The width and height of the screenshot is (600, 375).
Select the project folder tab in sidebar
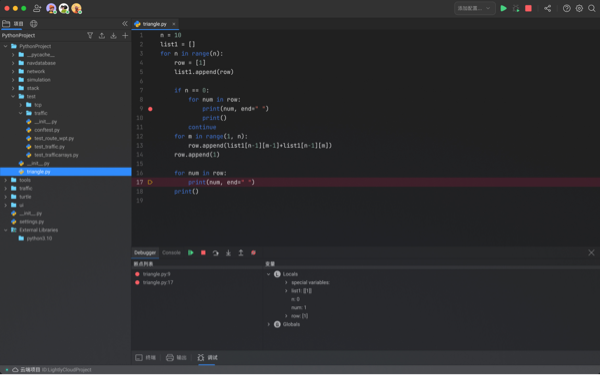(12, 24)
